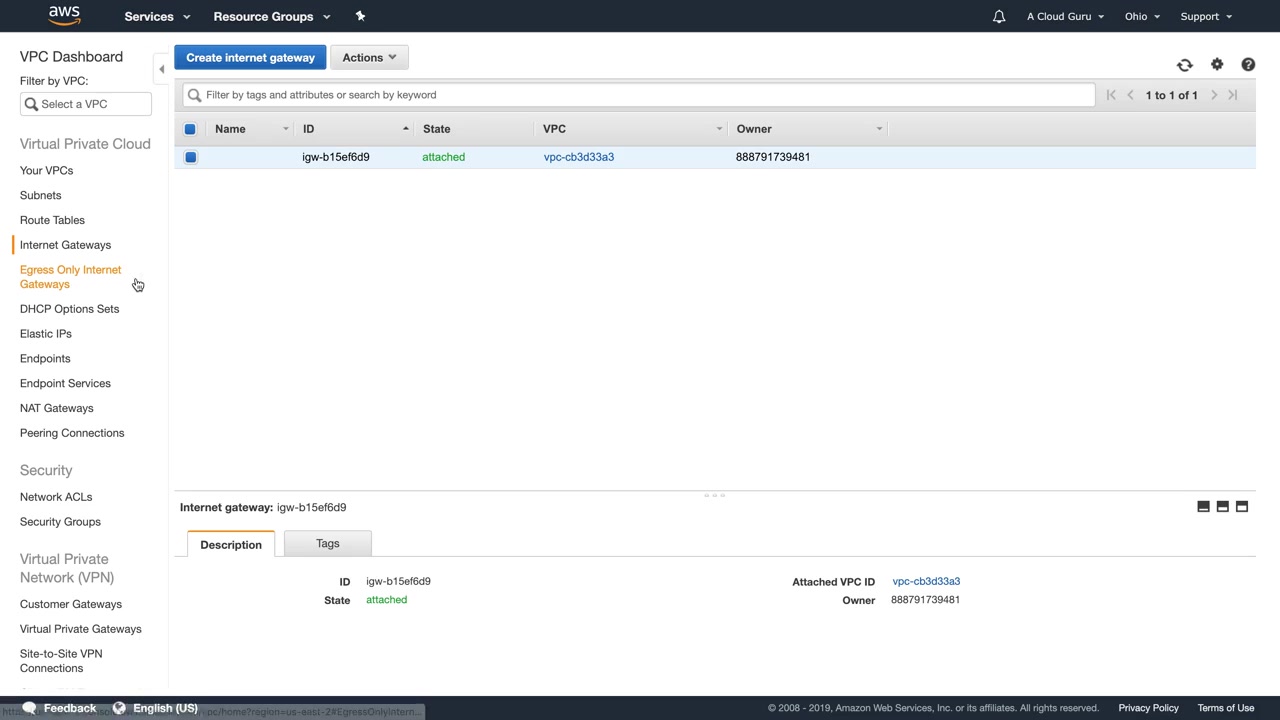Maximize the details pane layout icon

(x=1242, y=507)
